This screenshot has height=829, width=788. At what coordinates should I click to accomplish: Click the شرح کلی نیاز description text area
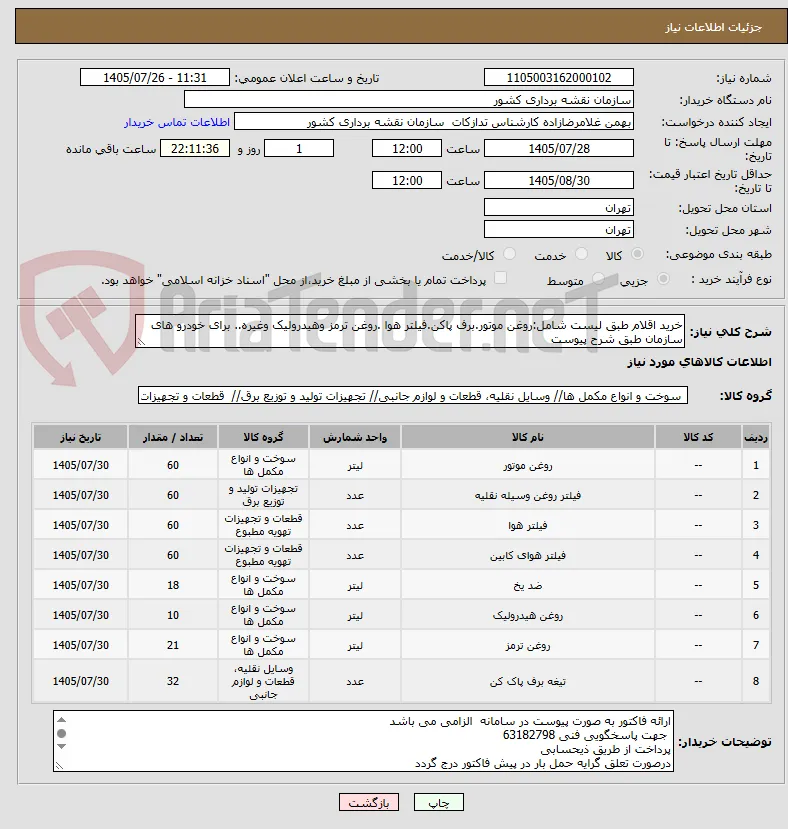tap(410, 331)
